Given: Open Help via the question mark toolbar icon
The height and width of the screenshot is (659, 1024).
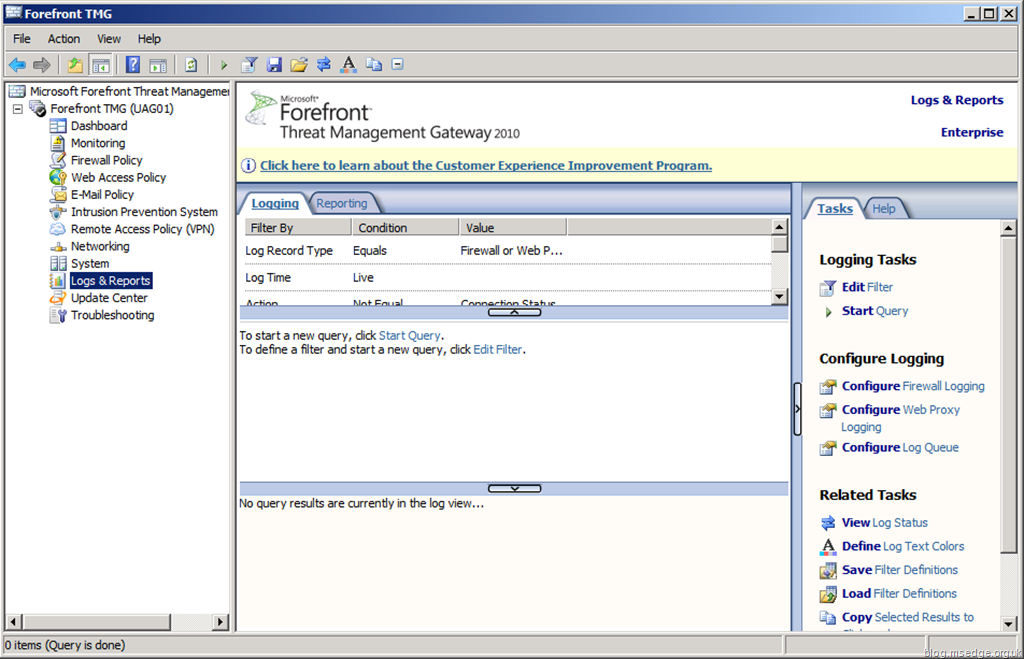Looking at the screenshot, I should 133,65.
